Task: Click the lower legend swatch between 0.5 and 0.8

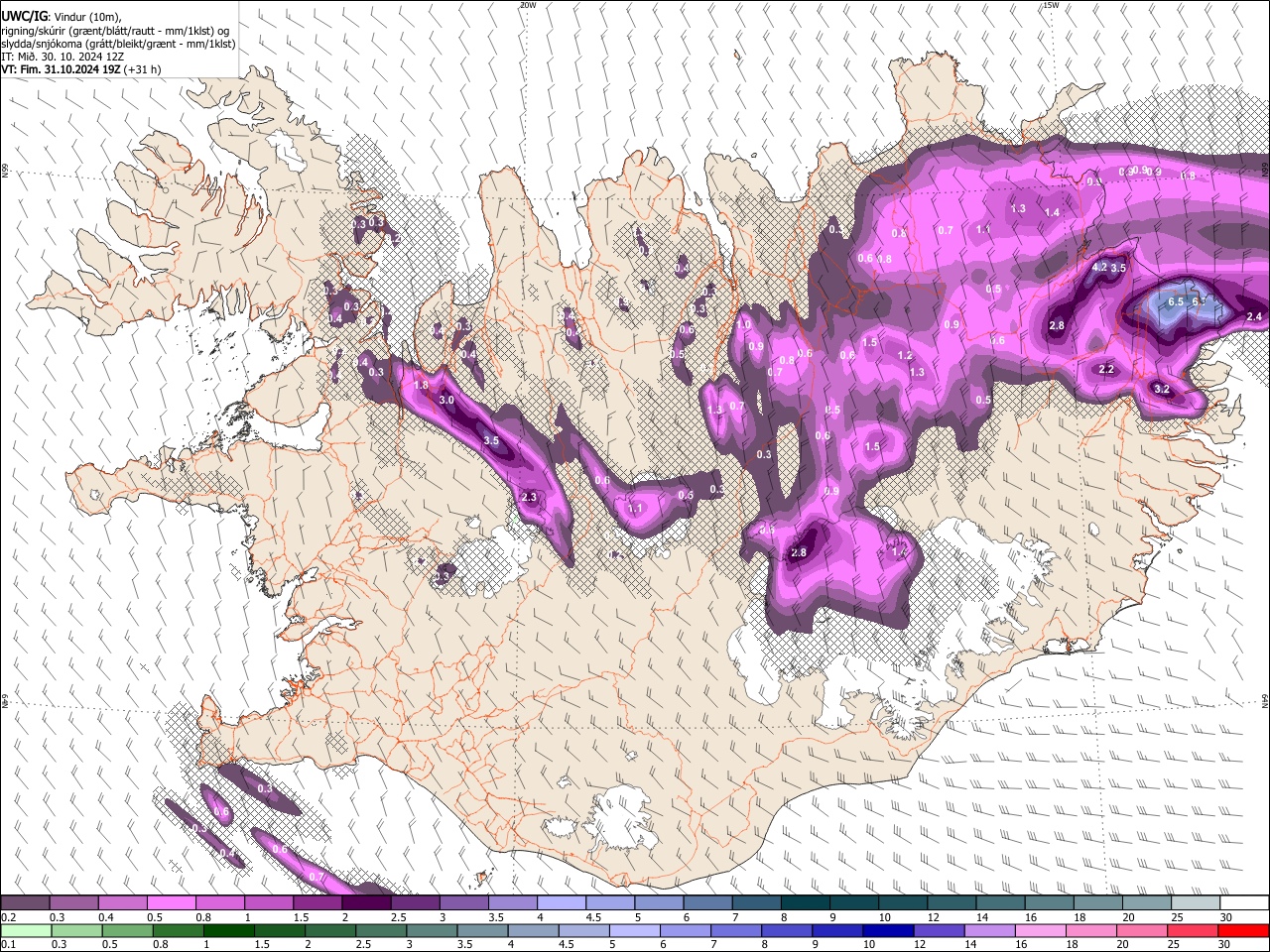Action: [x=127, y=930]
